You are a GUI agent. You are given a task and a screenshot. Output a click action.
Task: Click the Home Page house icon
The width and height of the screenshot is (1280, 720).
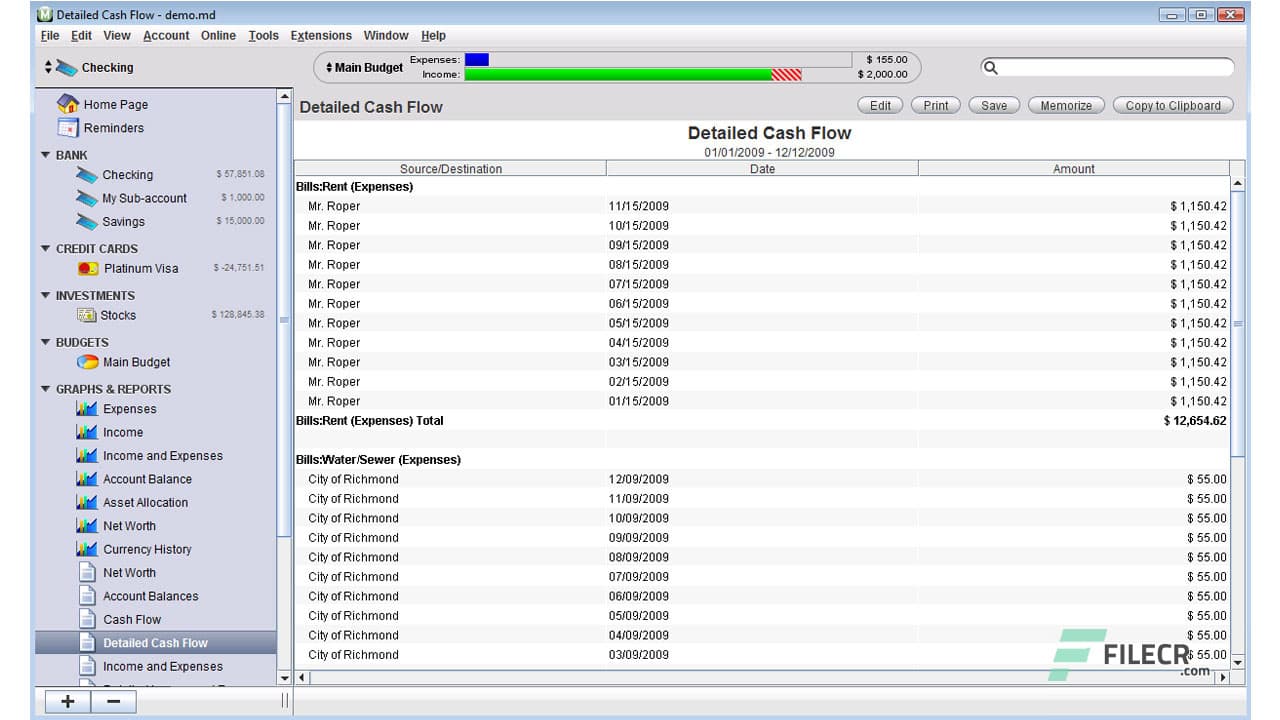pyautogui.click(x=68, y=104)
